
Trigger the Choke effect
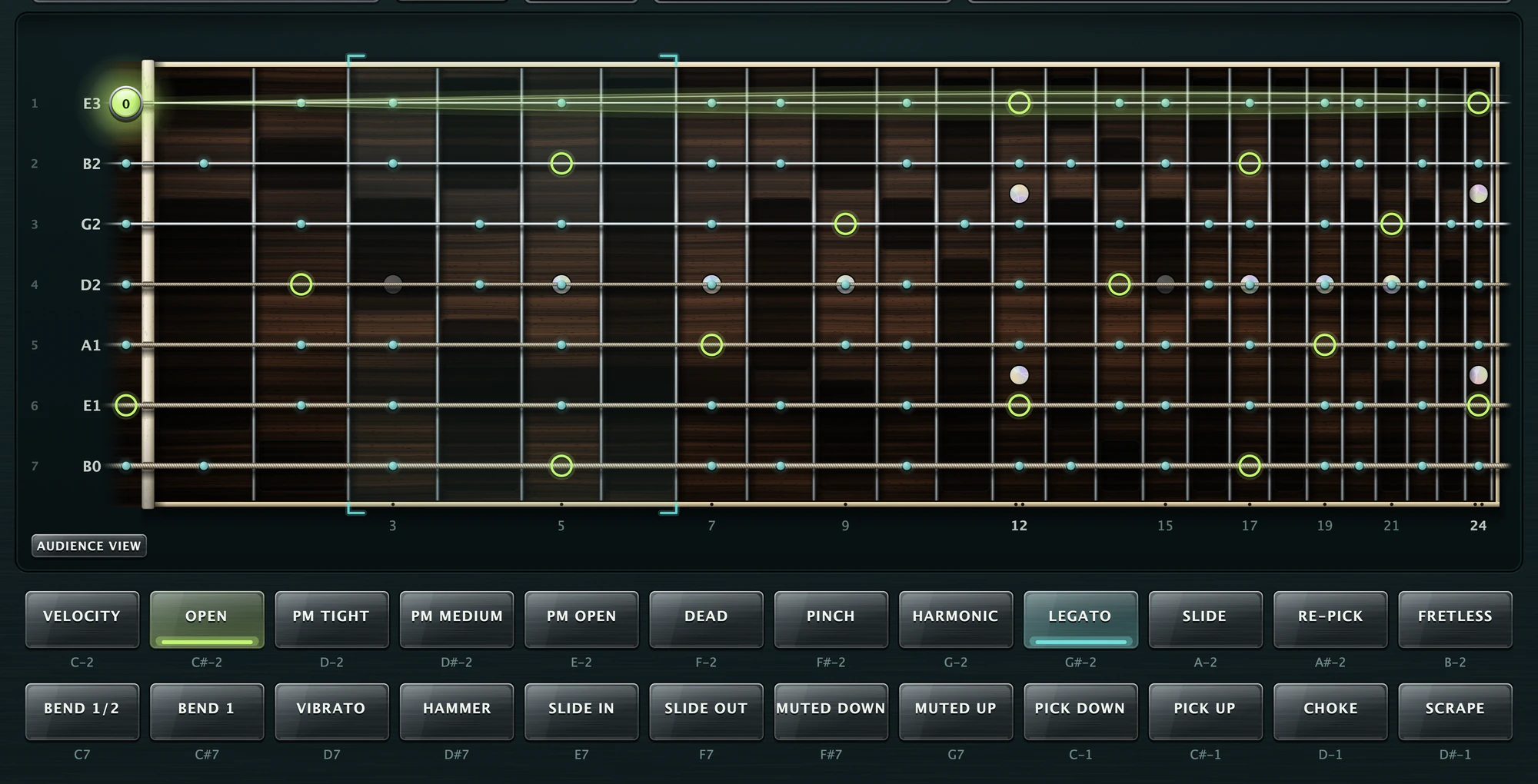tap(1330, 712)
